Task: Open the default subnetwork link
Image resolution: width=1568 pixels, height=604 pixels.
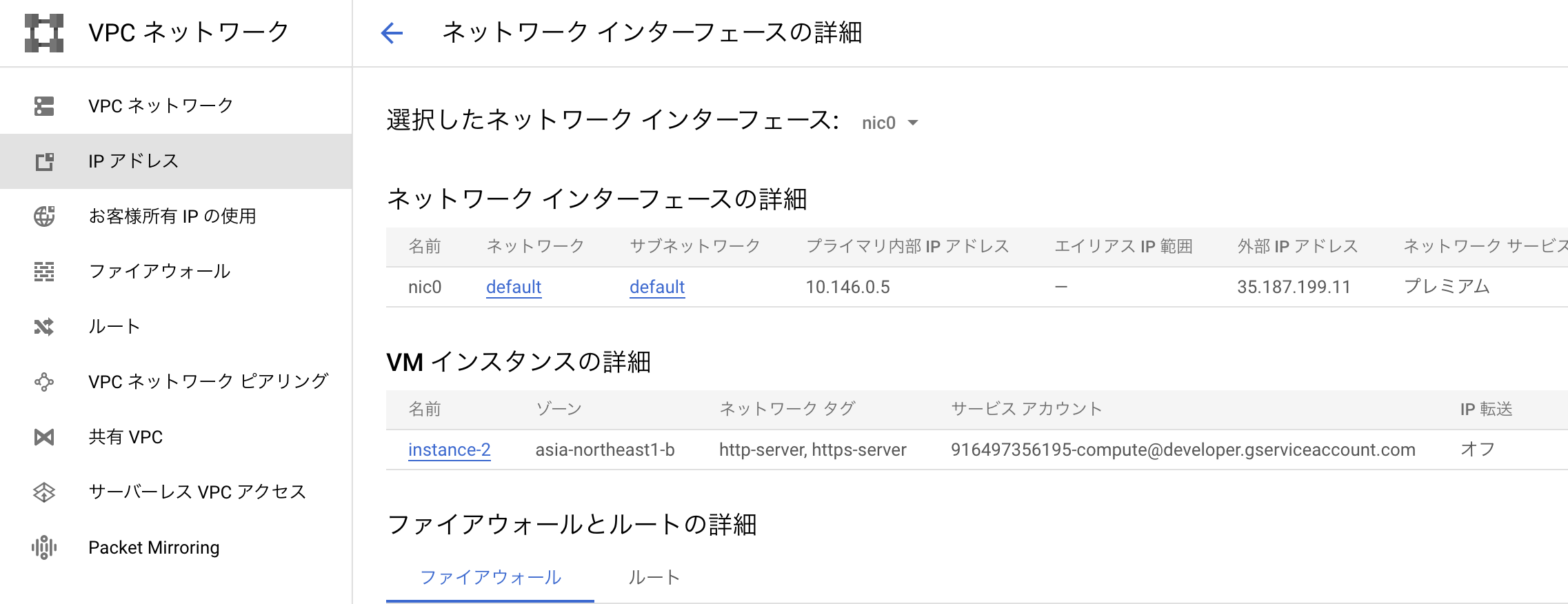Action: pos(656,287)
